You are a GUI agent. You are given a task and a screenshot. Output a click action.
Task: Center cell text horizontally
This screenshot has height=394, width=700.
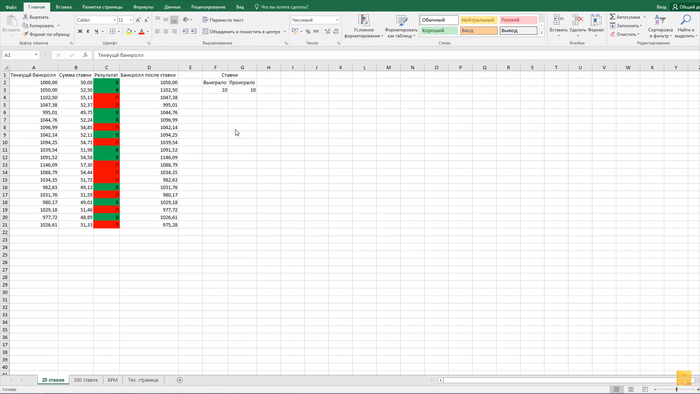click(x=166, y=32)
